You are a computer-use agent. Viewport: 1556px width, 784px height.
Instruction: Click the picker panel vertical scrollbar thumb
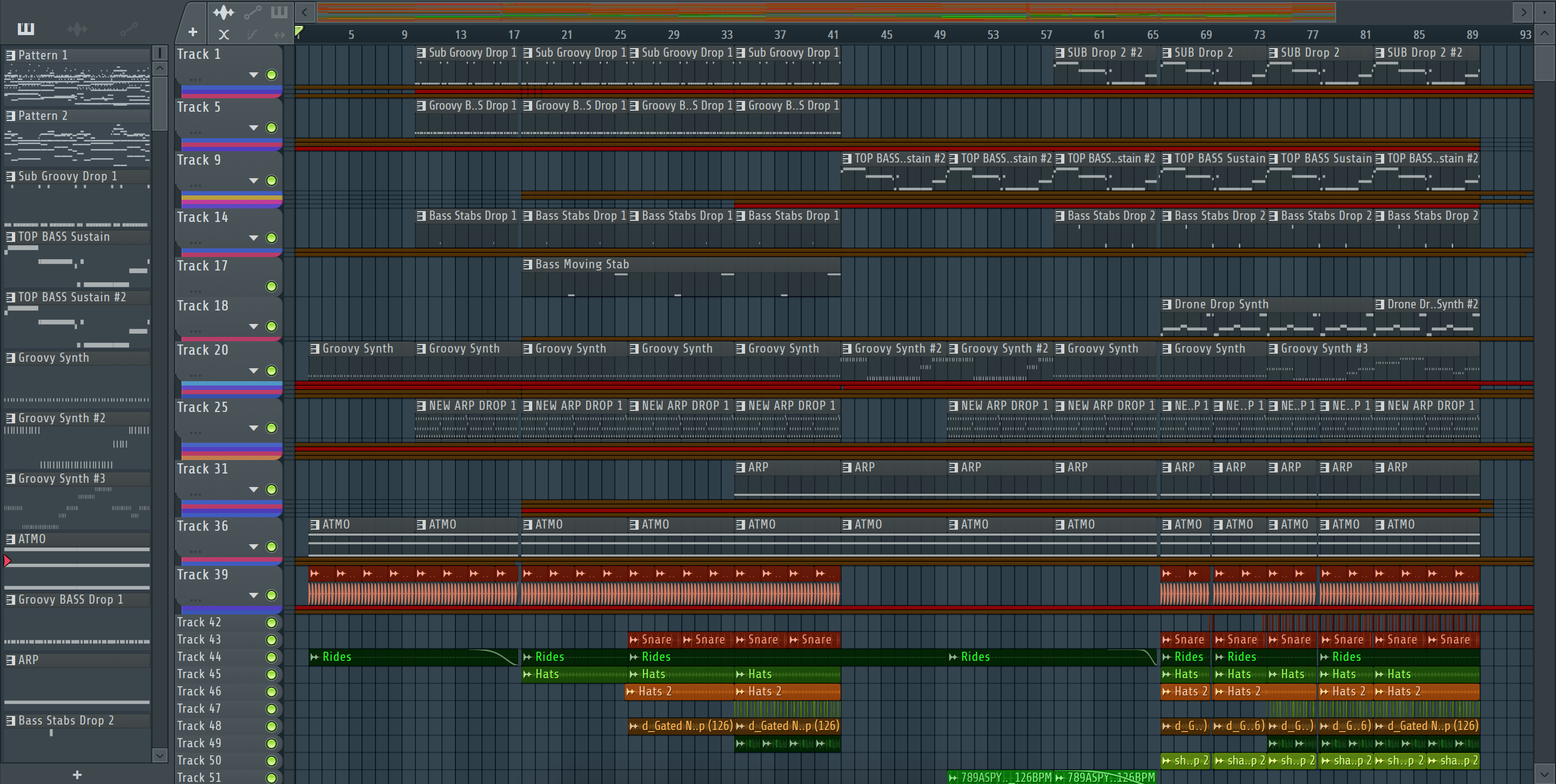[x=159, y=104]
